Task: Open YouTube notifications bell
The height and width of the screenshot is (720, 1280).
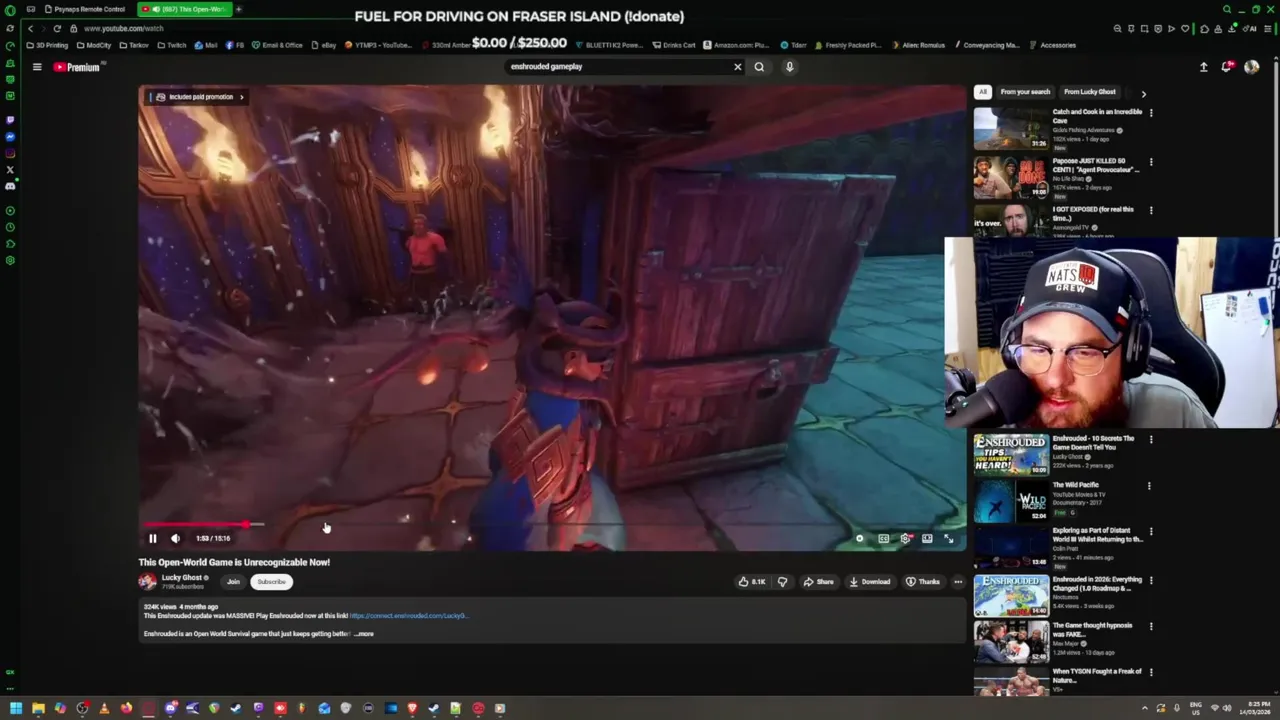Action: coord(1227,67)
